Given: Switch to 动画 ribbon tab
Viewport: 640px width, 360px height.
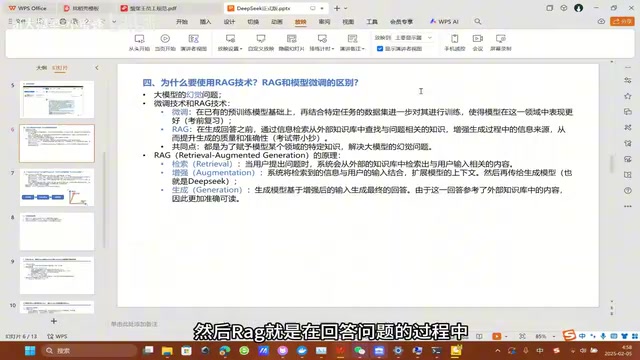Looking at the screenshot, I should click(x=277, y=22).
